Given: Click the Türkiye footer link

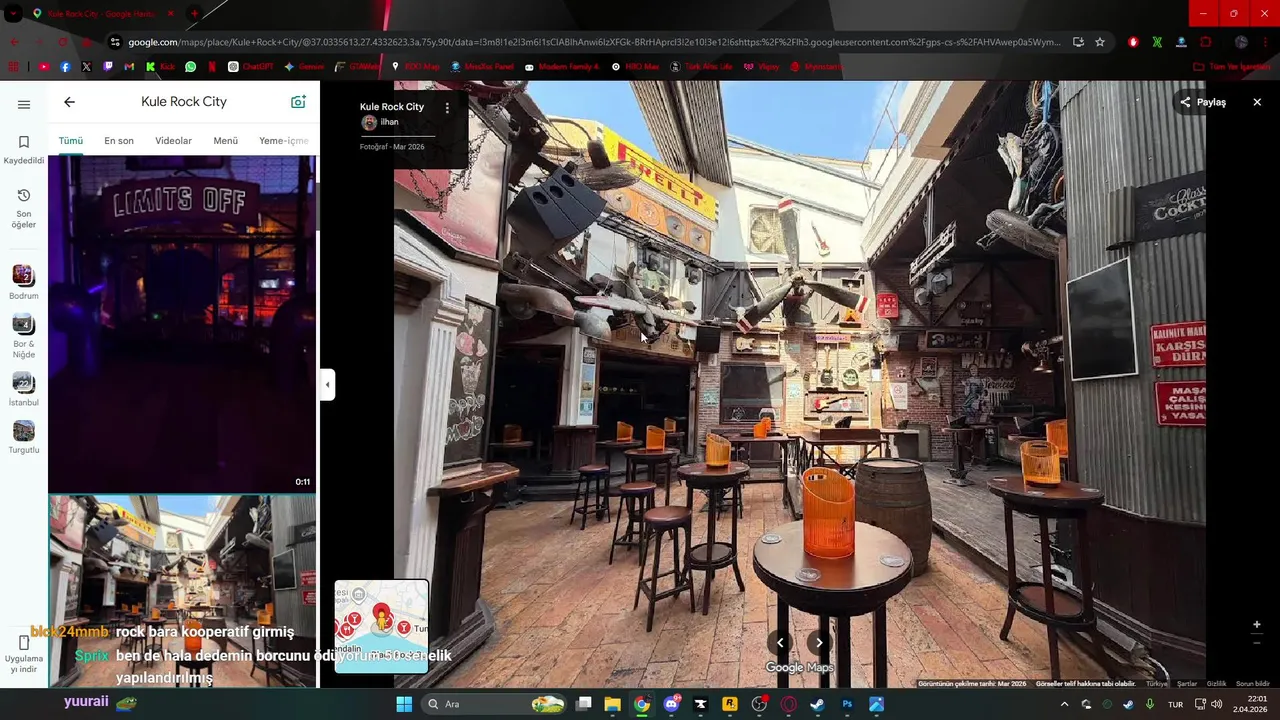Looking at the screenshot, I should (1157, 684).
